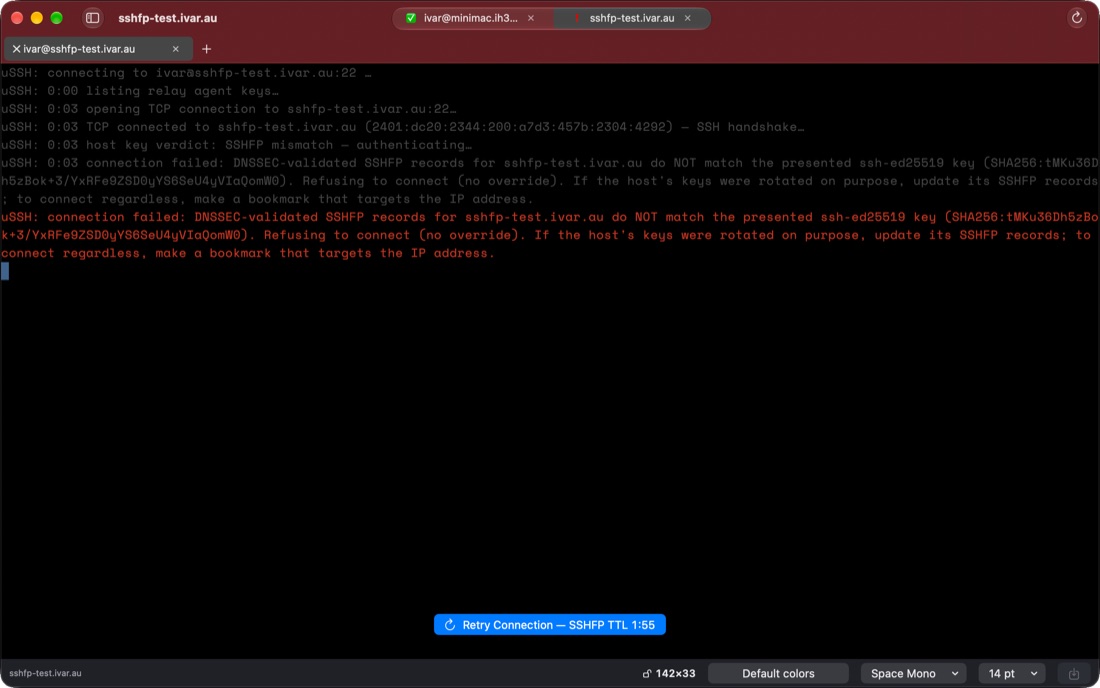The width and height of the screenshot is (1100, 688).
Task: Toggle the sidebar panel icon
Action: point(93,18)
